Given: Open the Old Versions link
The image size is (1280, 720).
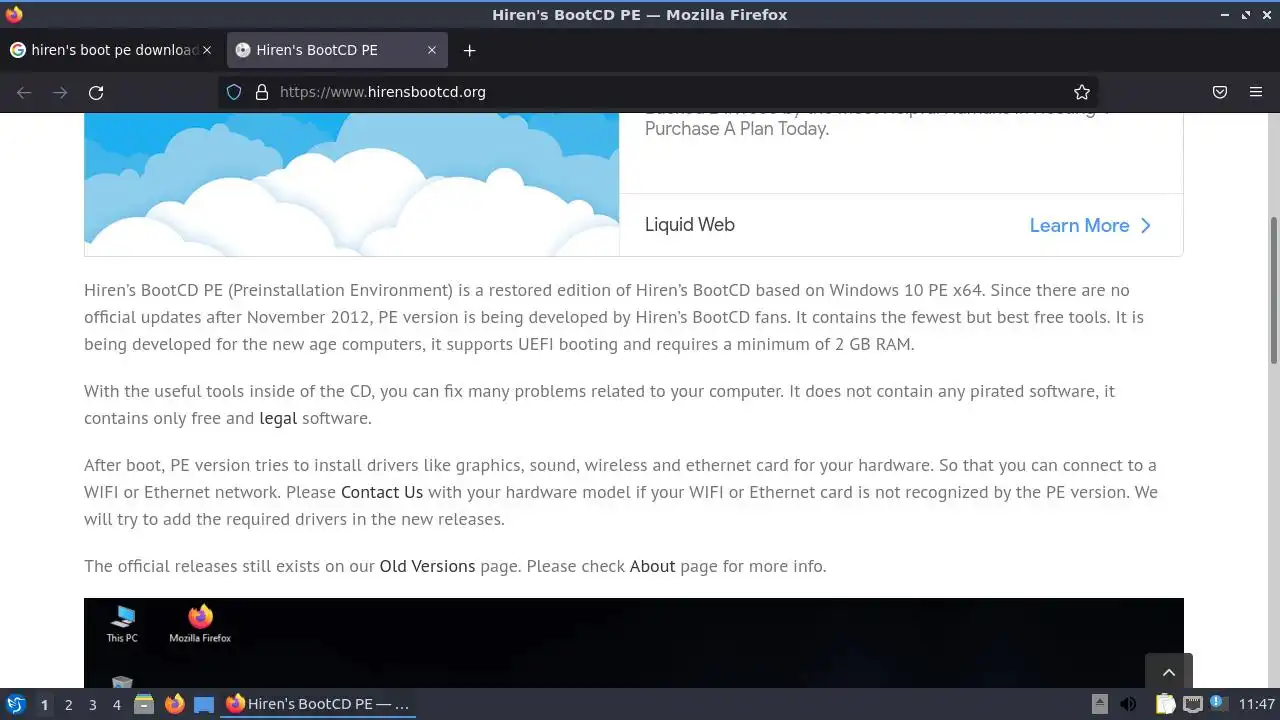Looking at the screenshot, I should (x=427, y=566).
